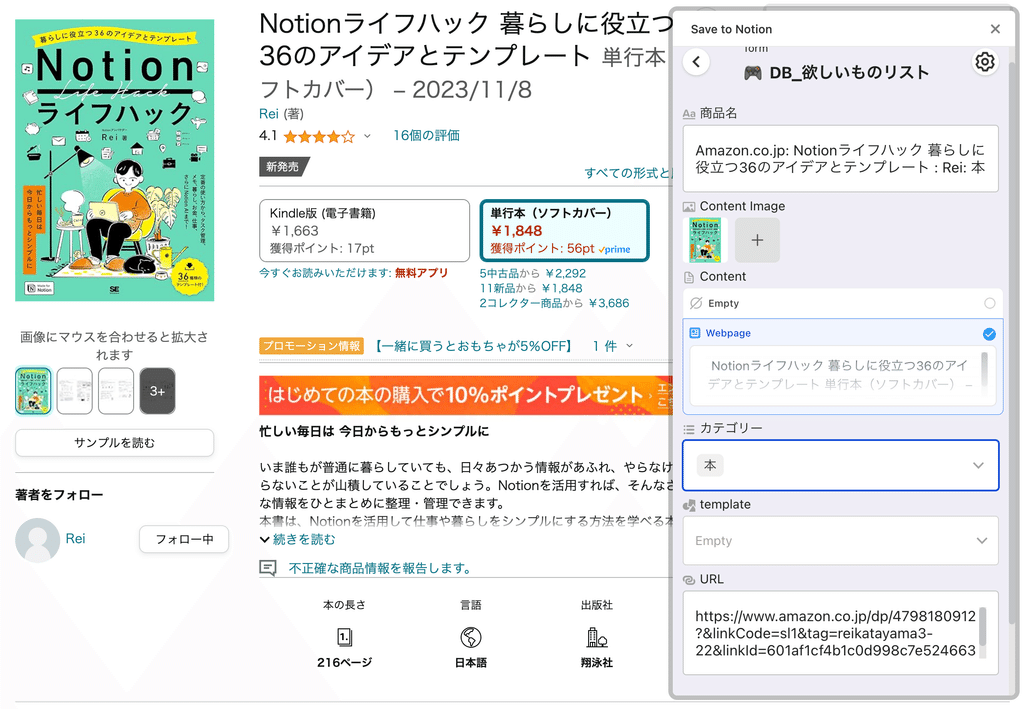Click the scrollbar in the Webpage preview
This screenshot has height=709, width=1024.
pos(984,370)
